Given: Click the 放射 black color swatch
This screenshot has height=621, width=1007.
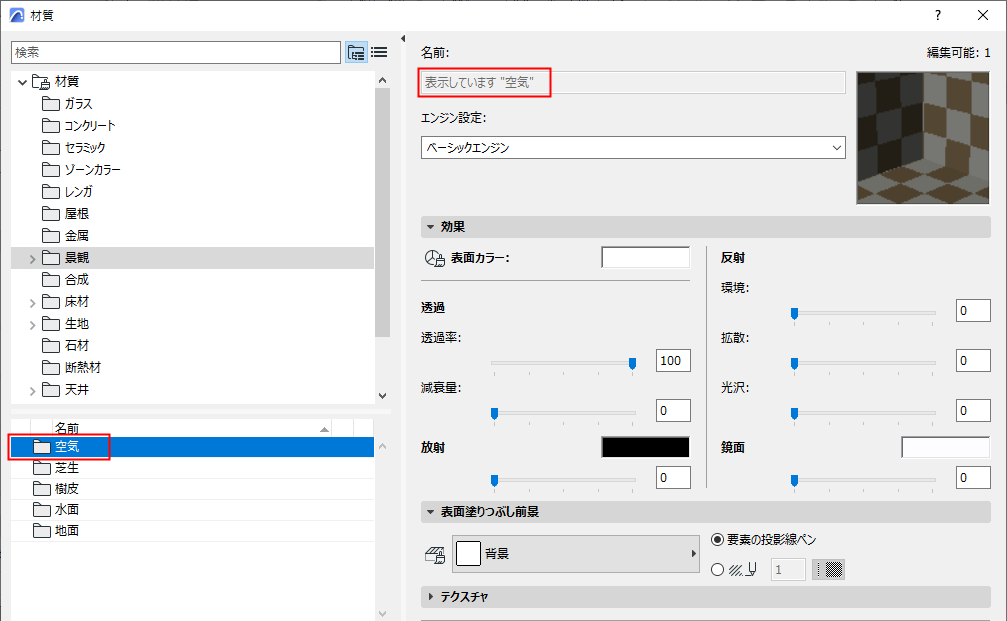Looking at the screenshot, I should point(645,447).
